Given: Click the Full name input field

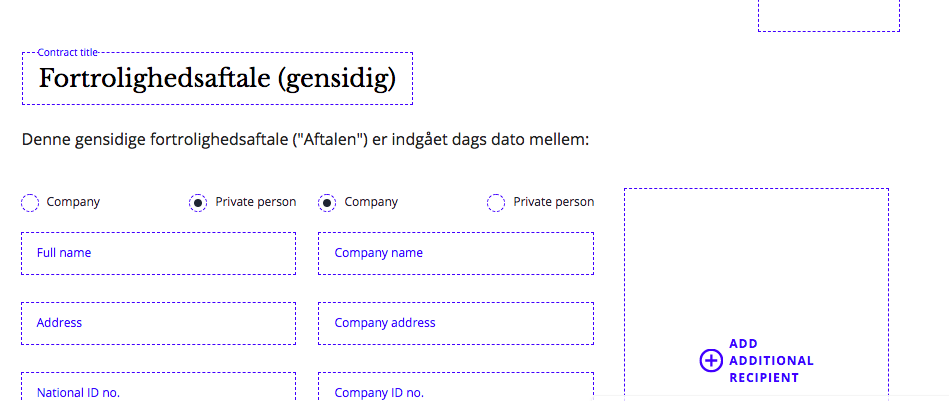Looking at the screenshot, I should point(158,253).
